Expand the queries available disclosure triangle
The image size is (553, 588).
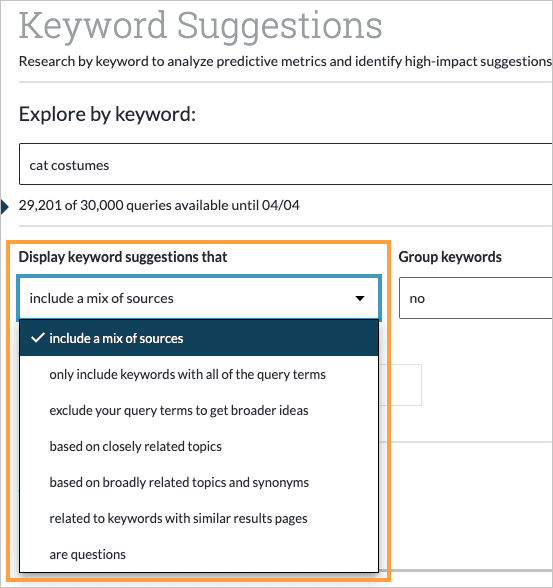(5, 207)
